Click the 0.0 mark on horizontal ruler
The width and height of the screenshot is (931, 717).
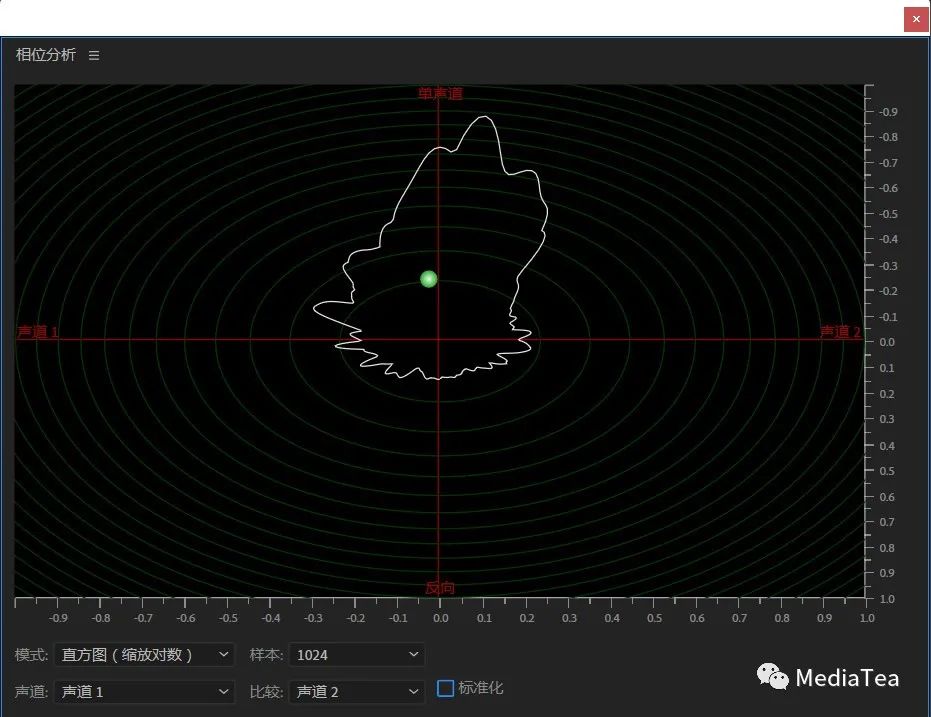[441, 618]
